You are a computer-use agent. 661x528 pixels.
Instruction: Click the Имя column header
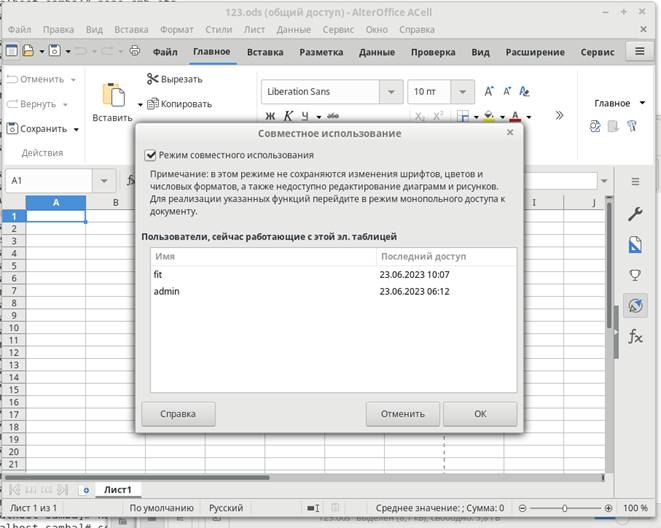[263, 256]
